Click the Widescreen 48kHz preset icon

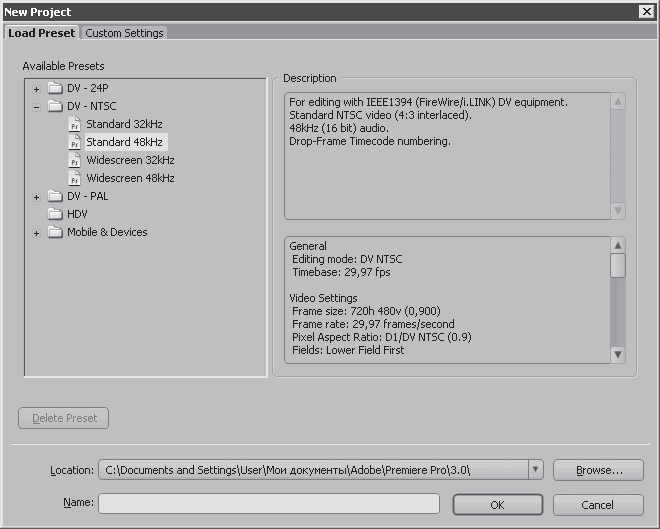75,178
